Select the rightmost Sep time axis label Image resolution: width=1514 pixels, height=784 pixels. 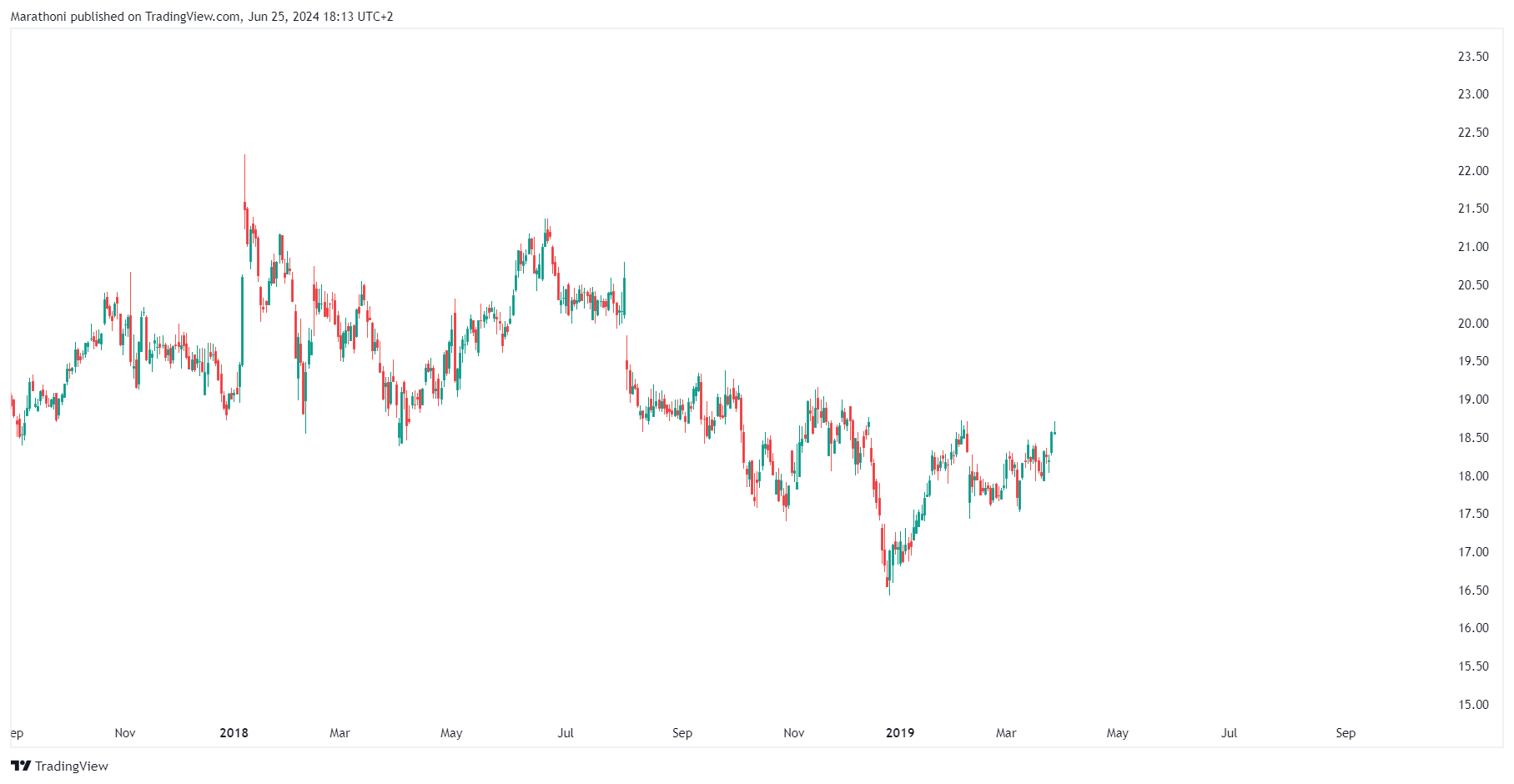(x=1345, y=732)
